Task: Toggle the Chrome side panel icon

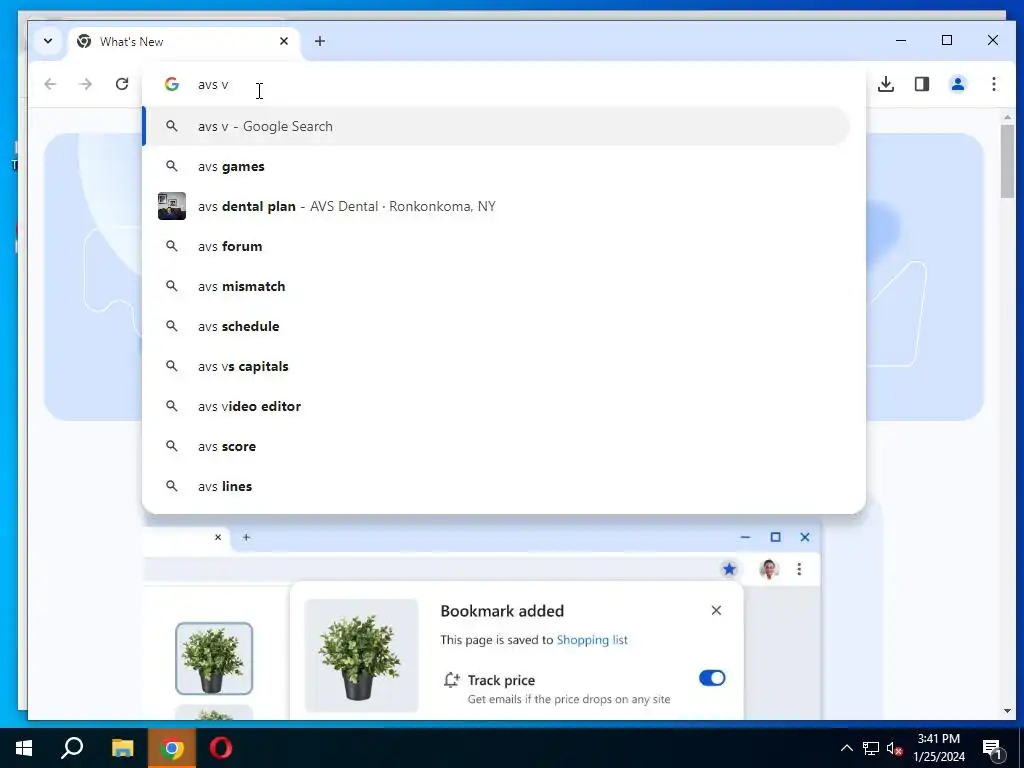Action: coord(921,84)
